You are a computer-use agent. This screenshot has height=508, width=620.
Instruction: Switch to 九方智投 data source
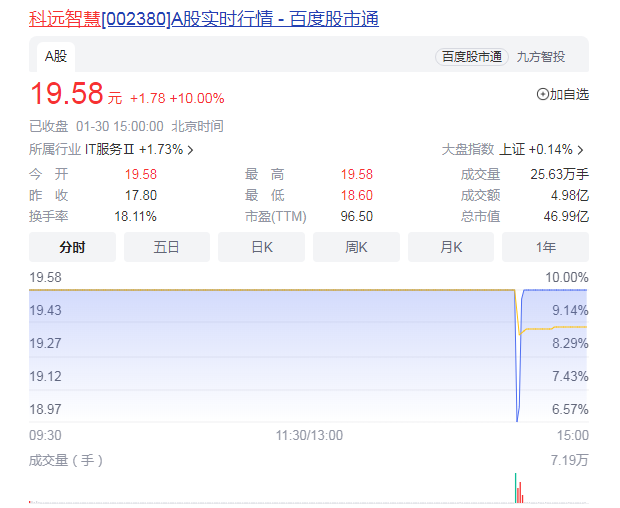(541, 57)
